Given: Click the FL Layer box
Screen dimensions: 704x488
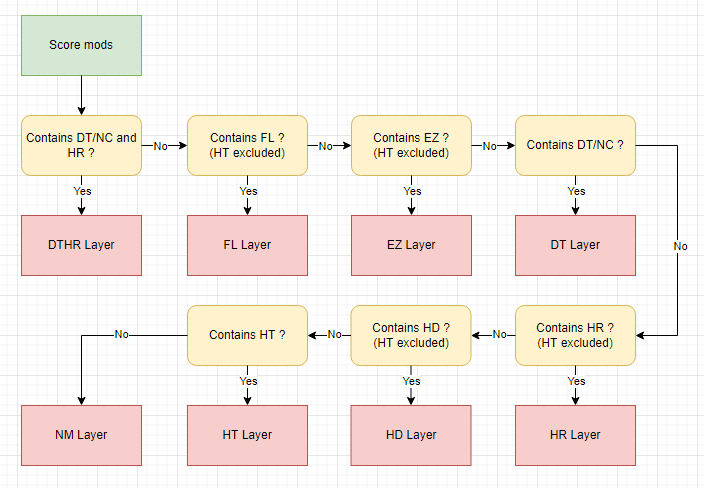Looking at the screenshot, I should click(247, 245).
